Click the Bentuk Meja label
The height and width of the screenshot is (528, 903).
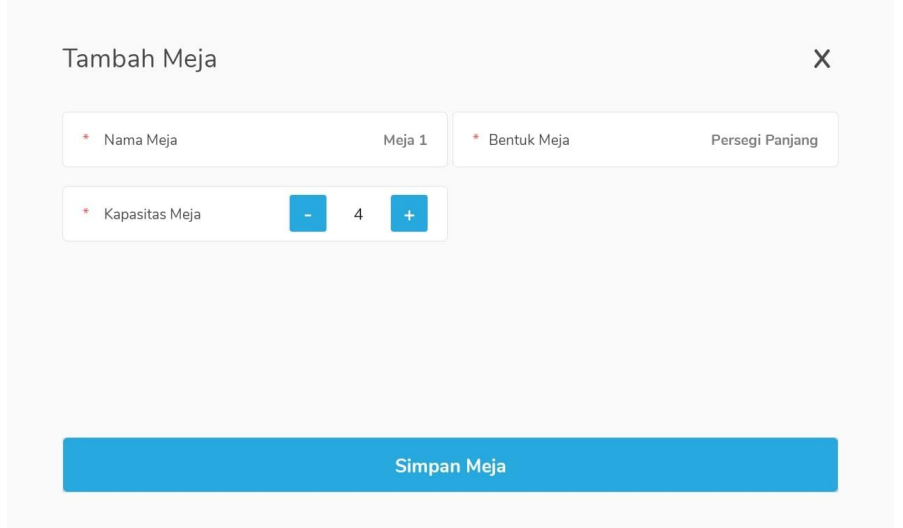tap(529, 140)
